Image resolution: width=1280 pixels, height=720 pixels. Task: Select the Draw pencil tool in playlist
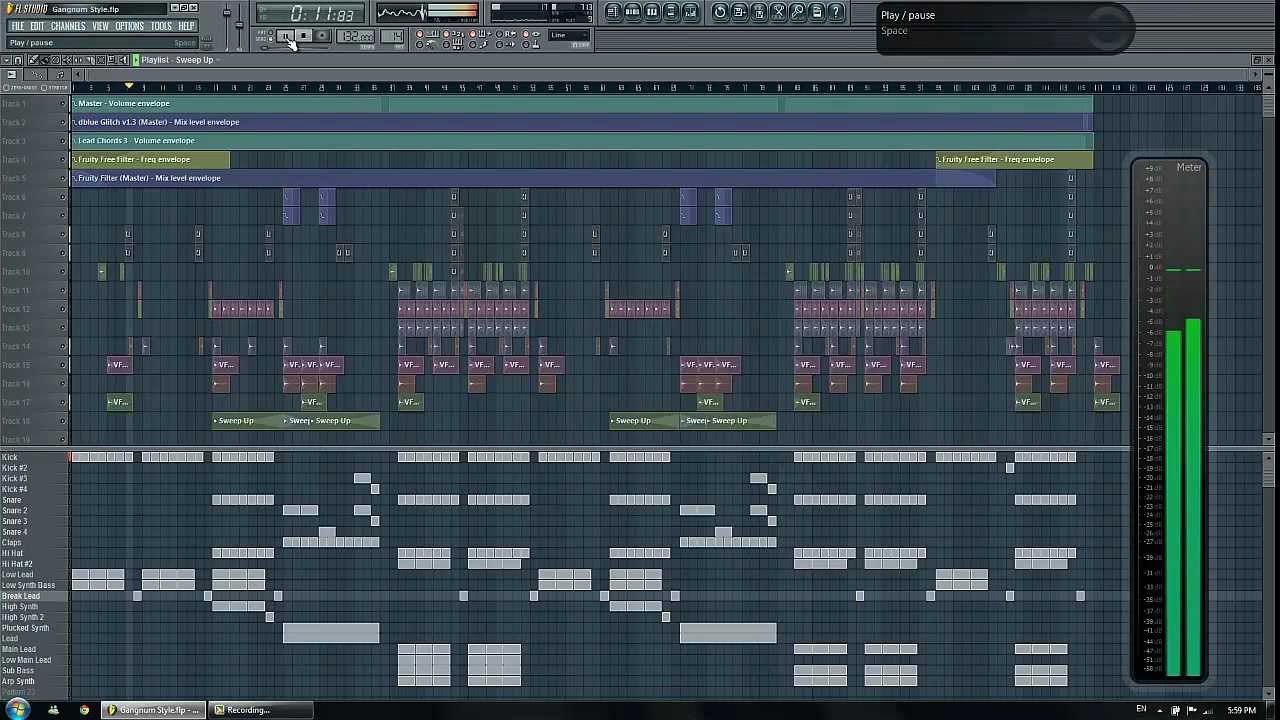33,60
